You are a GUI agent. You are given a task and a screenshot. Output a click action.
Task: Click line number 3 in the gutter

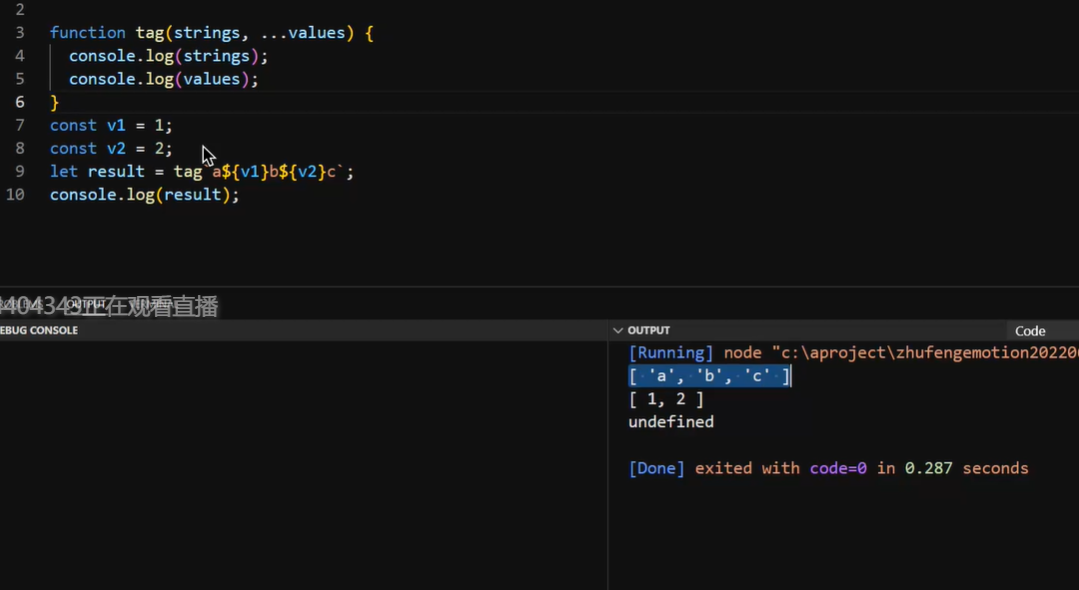pyautogui.click(x=20, y=33)
